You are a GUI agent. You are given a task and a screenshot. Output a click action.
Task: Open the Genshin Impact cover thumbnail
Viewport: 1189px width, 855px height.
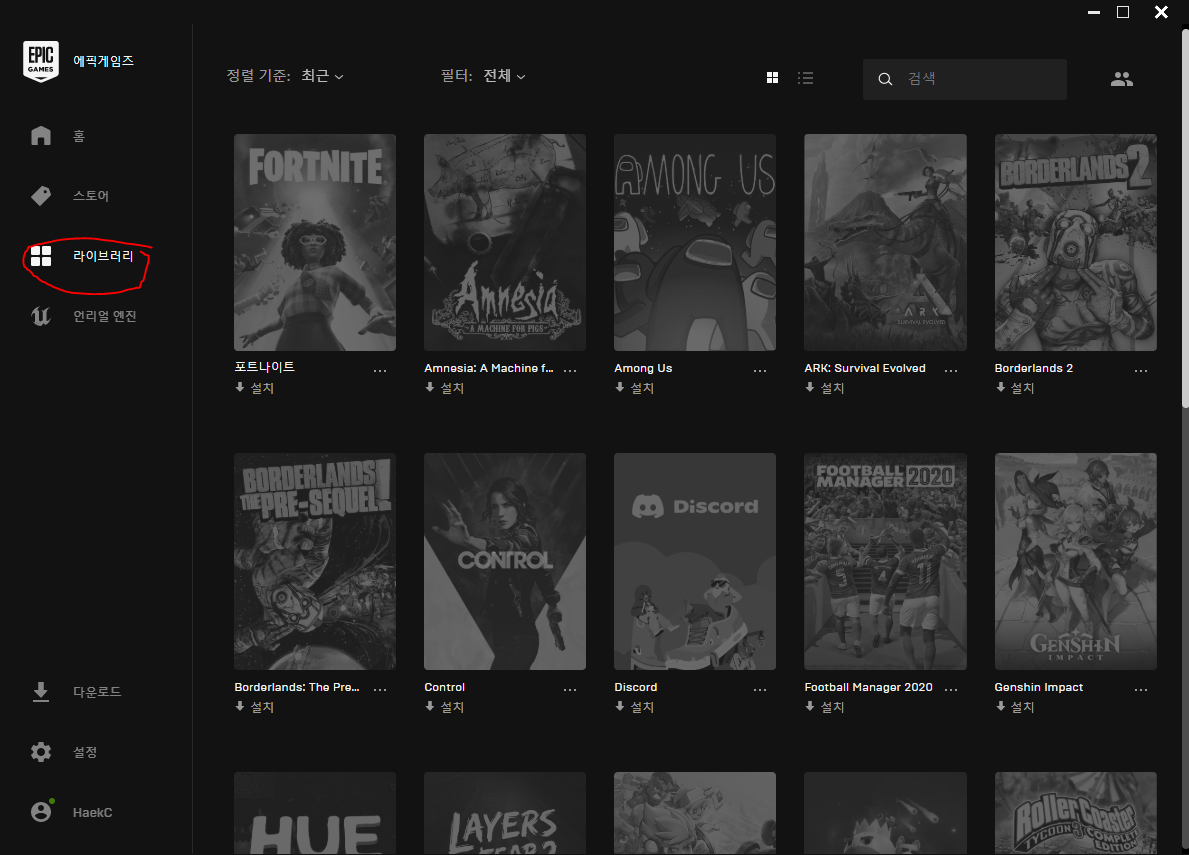coord(1075,562)
